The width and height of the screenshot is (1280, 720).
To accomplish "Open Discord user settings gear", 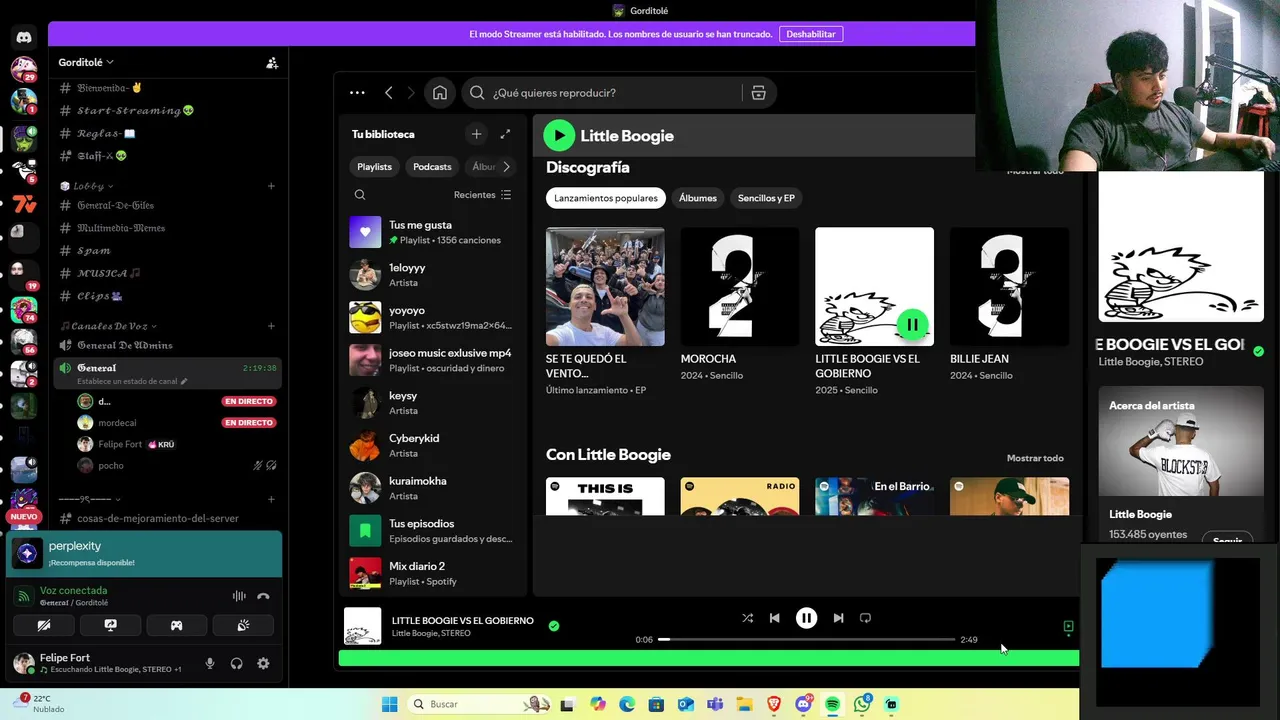I will pos(263,663).
